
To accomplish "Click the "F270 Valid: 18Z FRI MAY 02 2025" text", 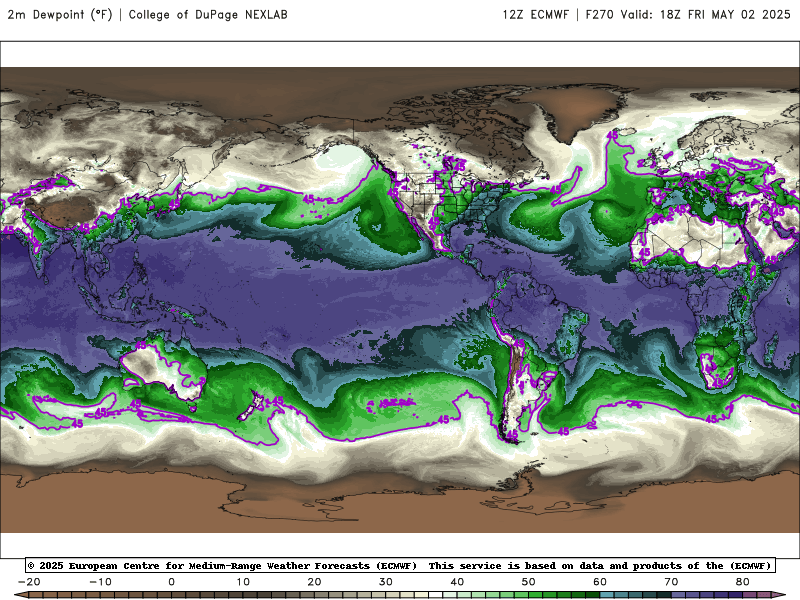I will pyautogui.click(x=688, y=15).
